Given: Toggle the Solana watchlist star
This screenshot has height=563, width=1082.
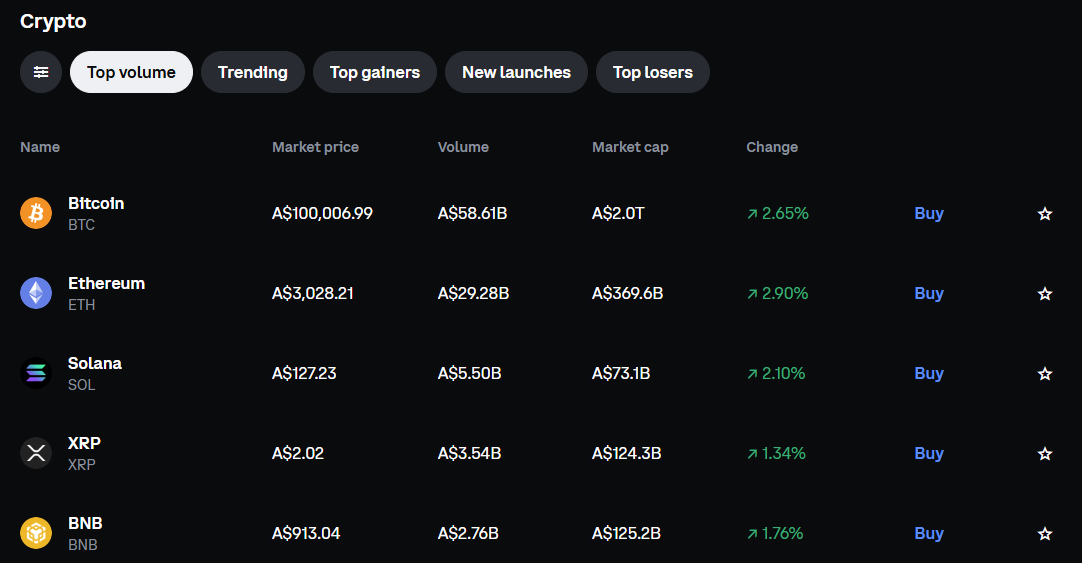Looking at the screenshot, I should click(1045, 373).
